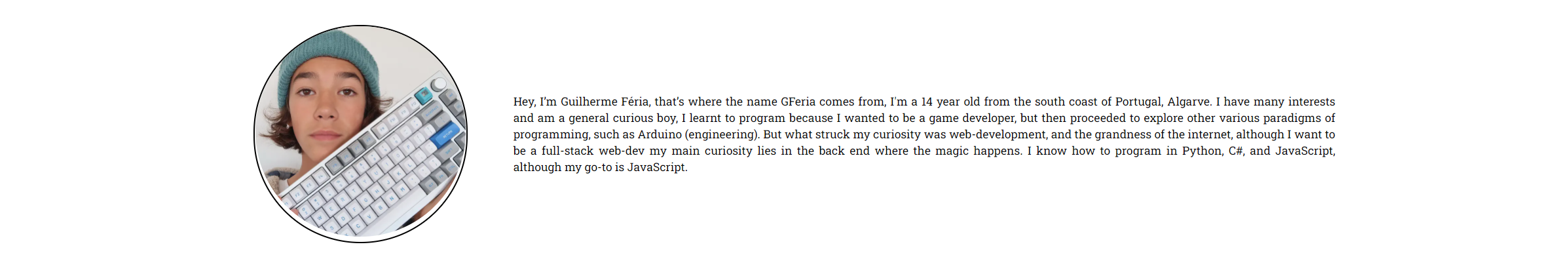Click the phrase "game developer" in the bio
The width and height of the screenshot is (1568, 274).
(x=971, y=118)
